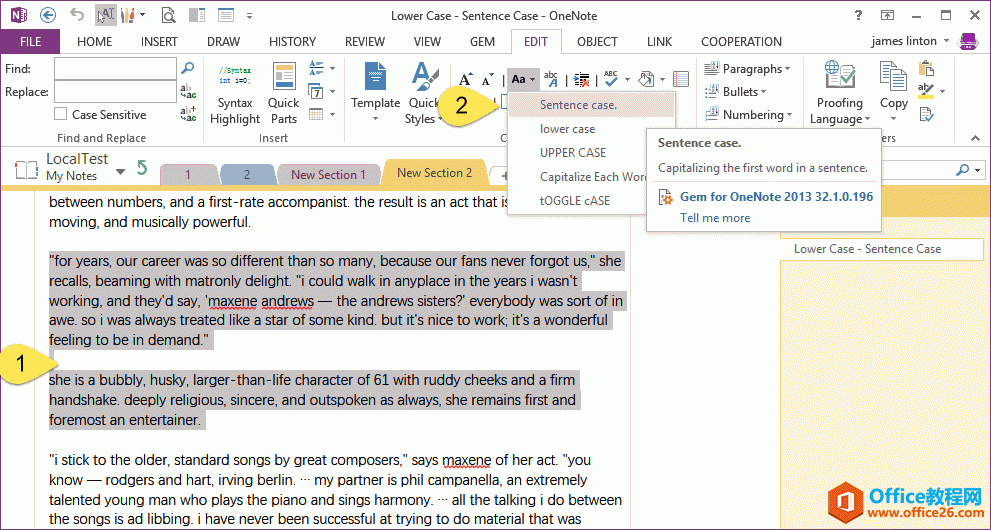The height and width of the screenshot is (530, 991).
Task: Open section tab labeled 2
Action: [x=247, y=175]
